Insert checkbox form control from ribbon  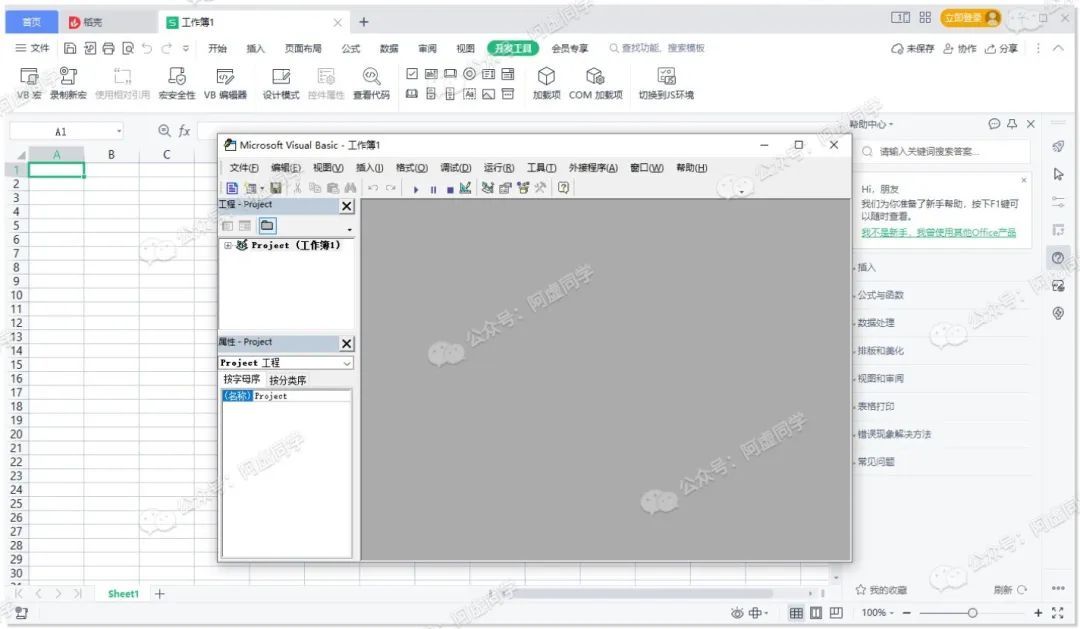412,74
